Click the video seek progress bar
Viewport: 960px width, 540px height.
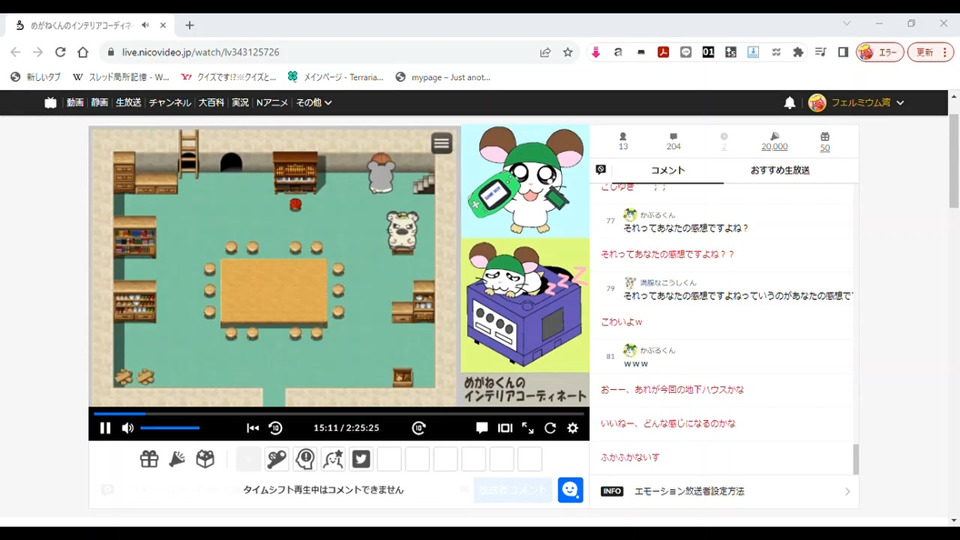pyautogui.click(x=339, y=414)
